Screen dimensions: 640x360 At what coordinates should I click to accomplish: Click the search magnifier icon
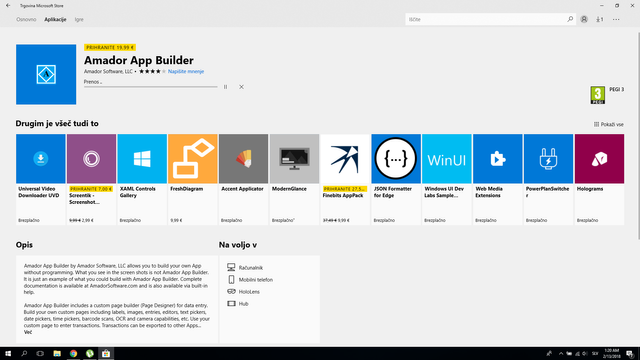(570, 19)
